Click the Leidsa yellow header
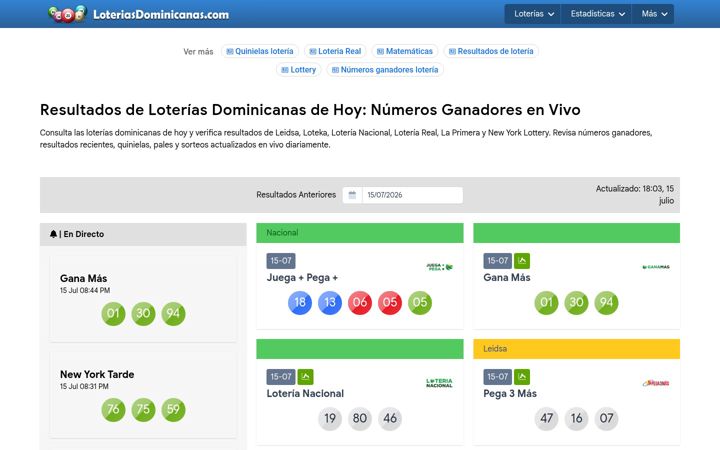Image resolution: width=720 pixels, height=450 pixels. point(576,349)
